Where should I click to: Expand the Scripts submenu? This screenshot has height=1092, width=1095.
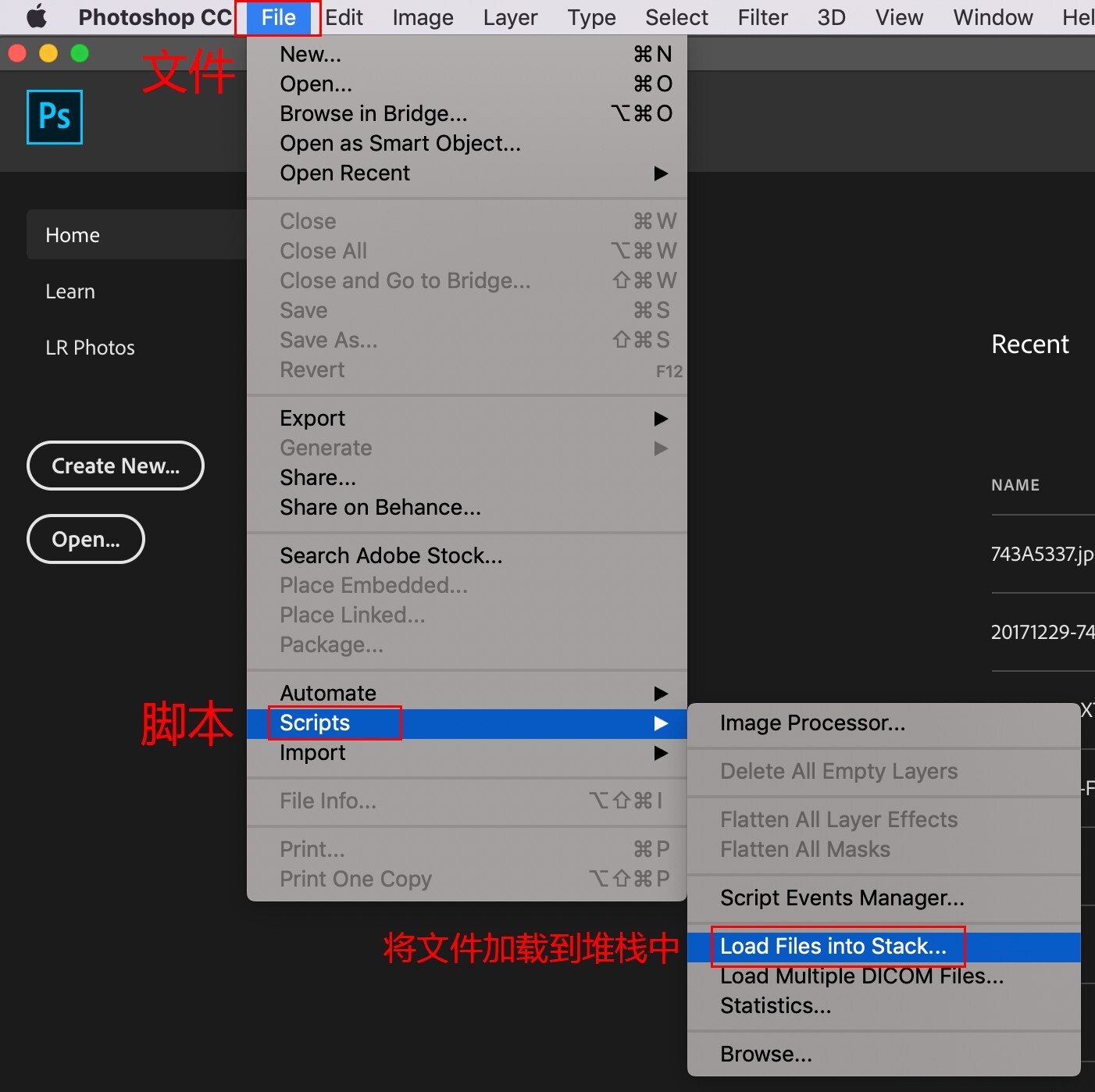pos(467,723)
